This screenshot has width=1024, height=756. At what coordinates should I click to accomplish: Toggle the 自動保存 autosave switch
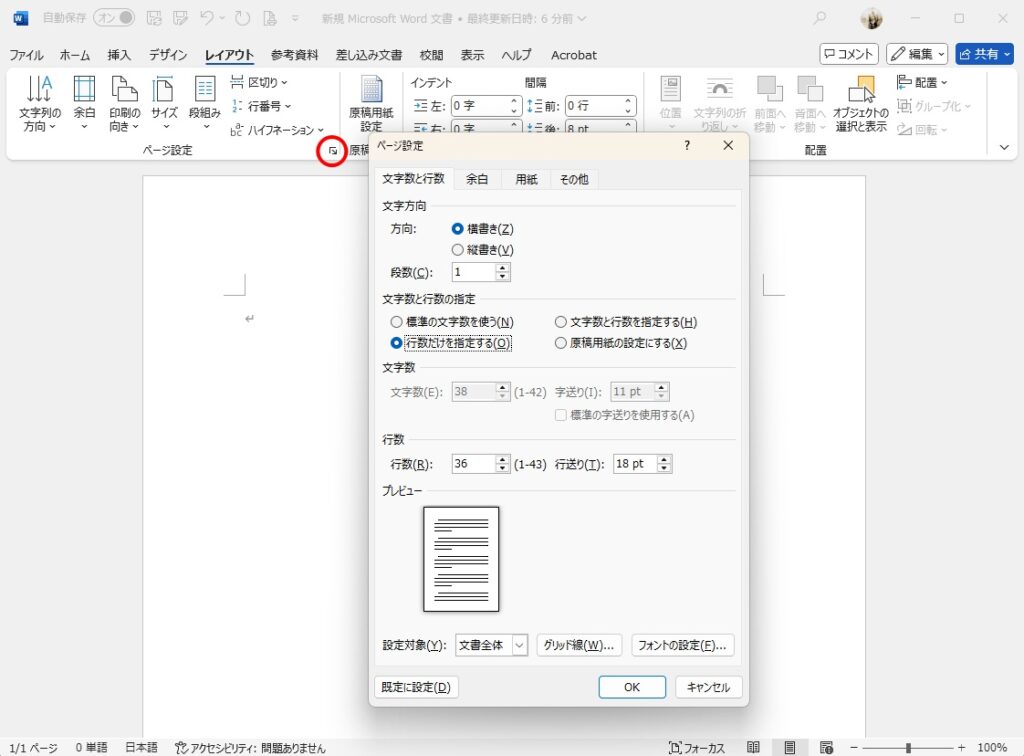(114, 18)
